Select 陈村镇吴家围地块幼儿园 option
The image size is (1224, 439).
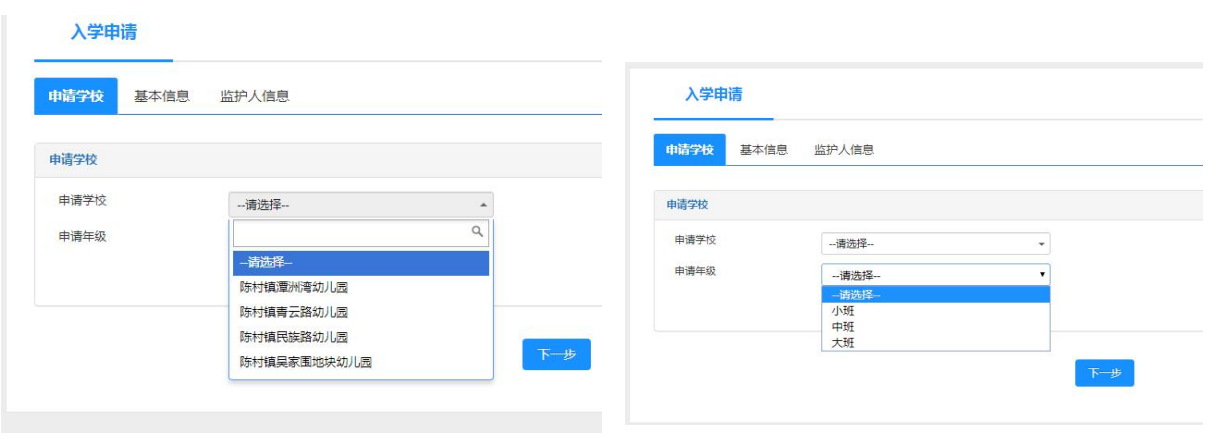tap(306, 362)
